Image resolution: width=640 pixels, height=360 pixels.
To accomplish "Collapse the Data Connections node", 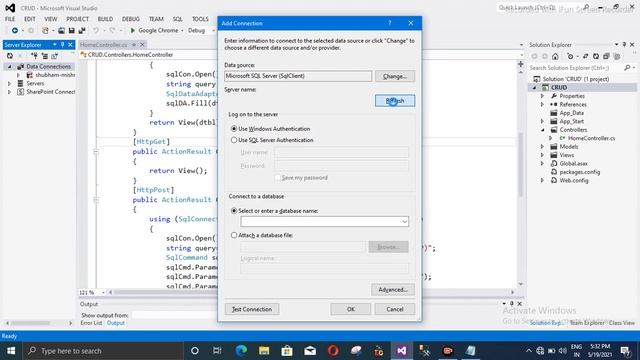I will coord(9,67).
